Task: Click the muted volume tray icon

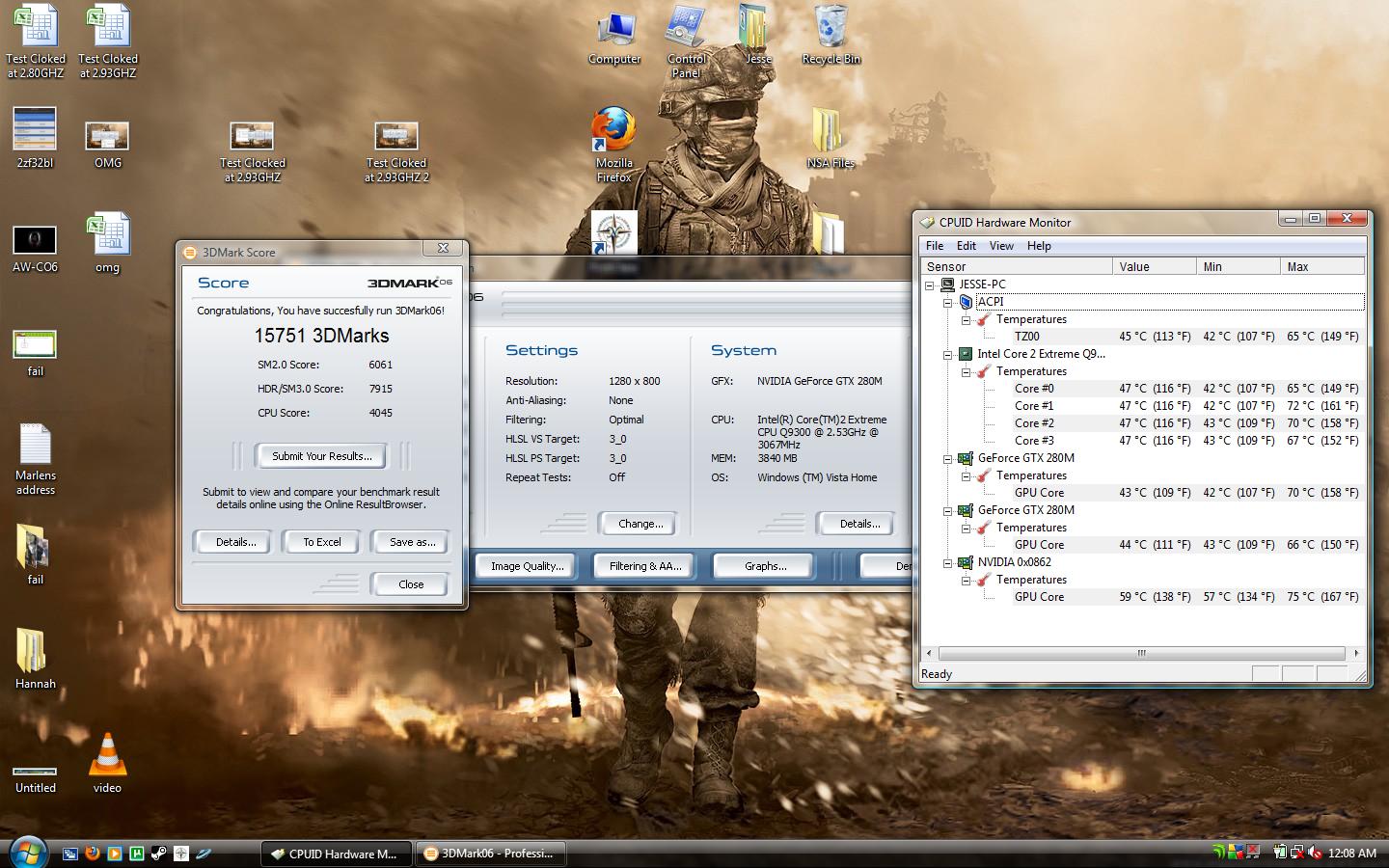Action: (1315, 853)
